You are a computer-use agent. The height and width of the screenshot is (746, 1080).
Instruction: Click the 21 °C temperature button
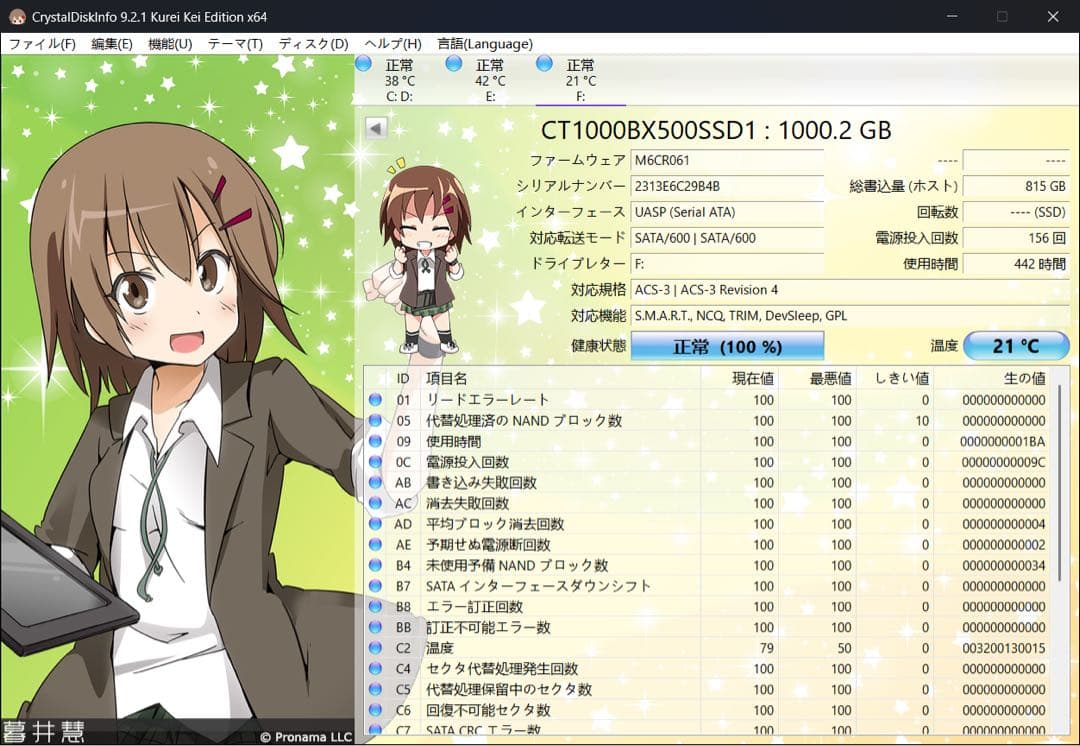click(1016, 346)
